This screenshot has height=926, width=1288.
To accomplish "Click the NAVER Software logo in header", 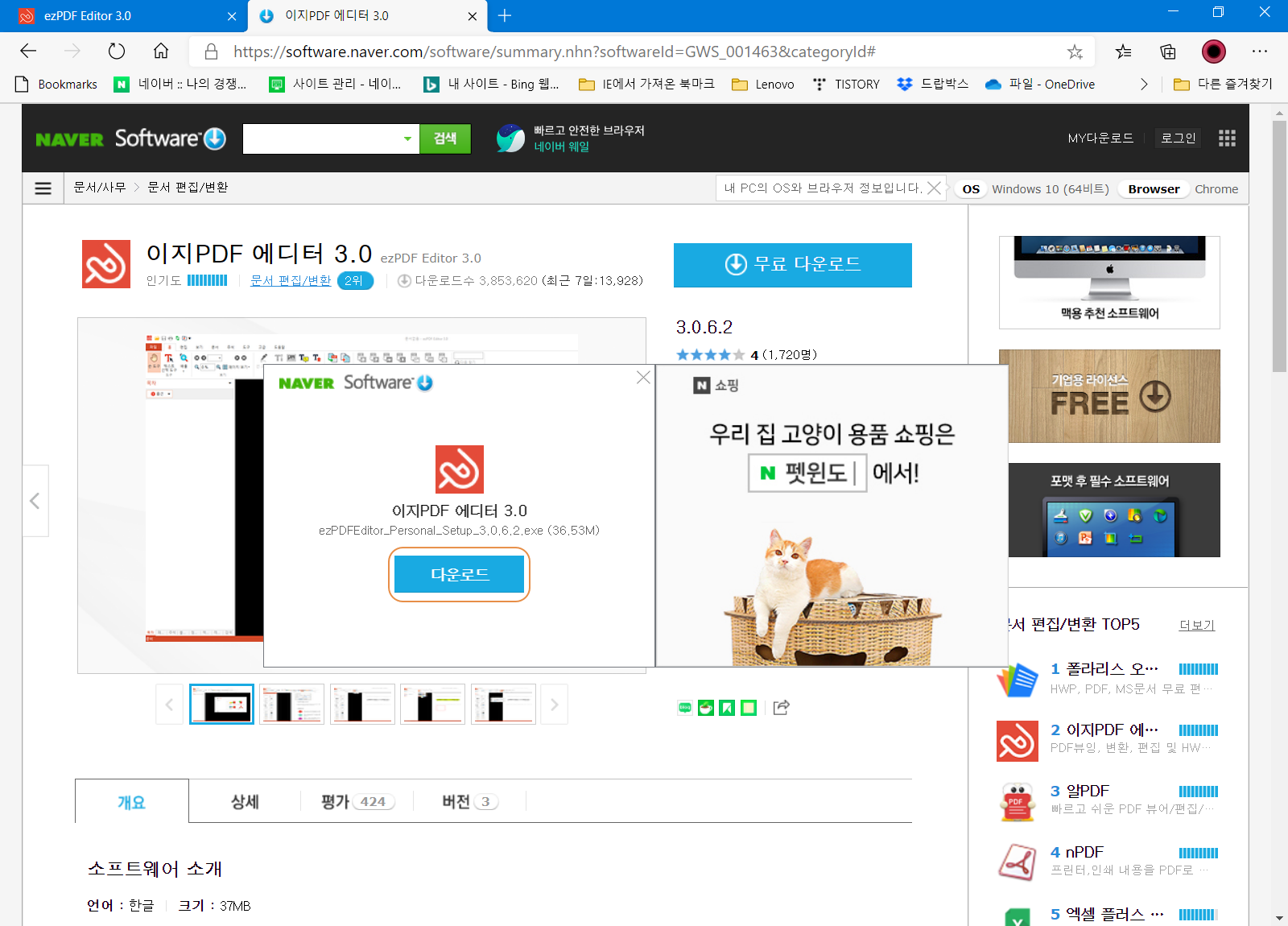I will click(x=131, y=138).
